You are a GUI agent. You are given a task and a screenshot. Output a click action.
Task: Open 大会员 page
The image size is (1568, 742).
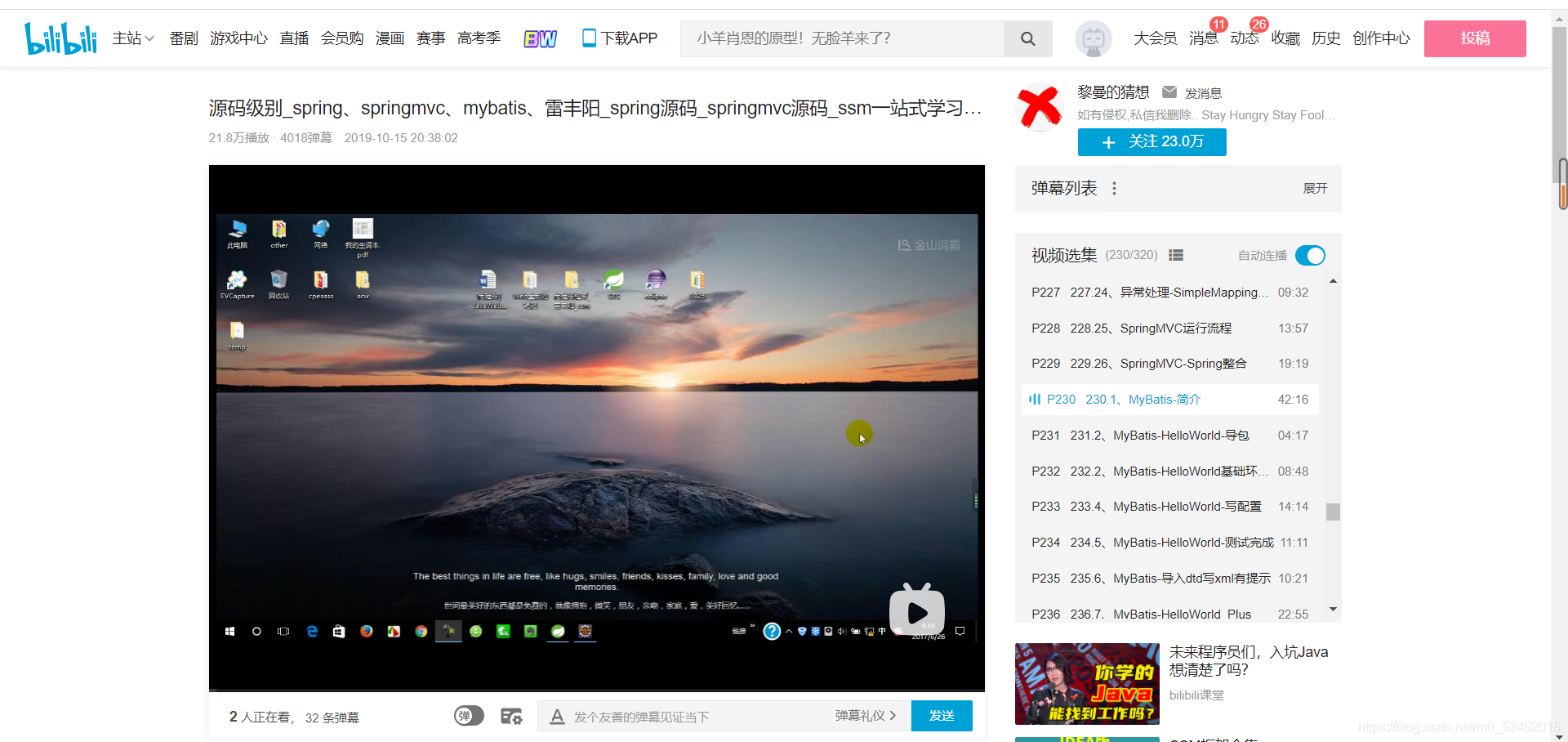(1156, 38)
